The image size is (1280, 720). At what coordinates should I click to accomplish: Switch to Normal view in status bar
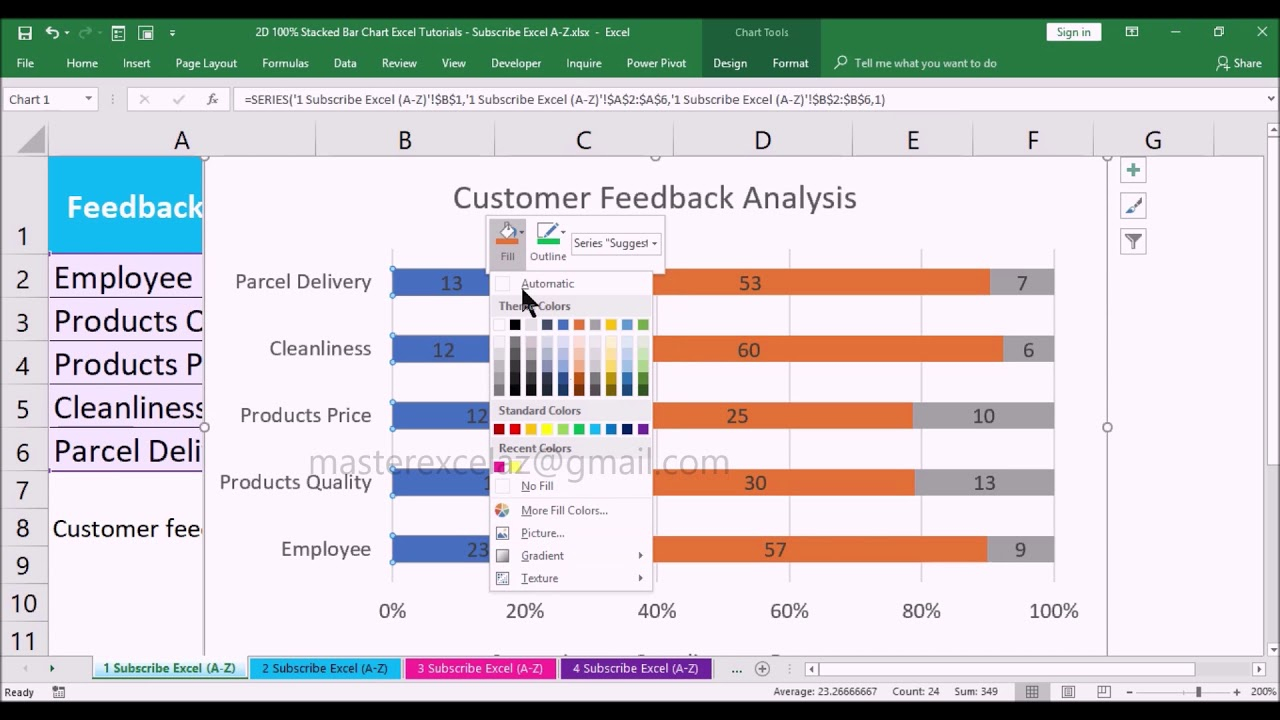[1032, 692]
